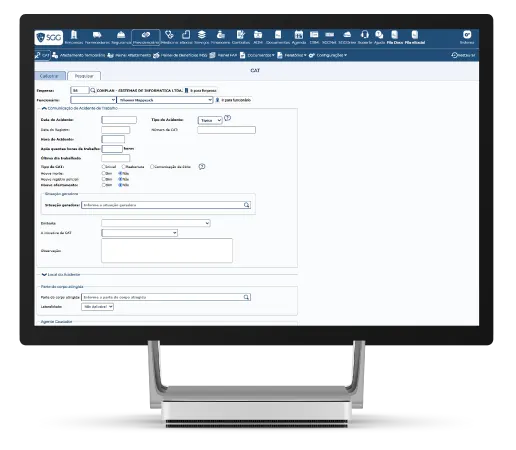The height and width of the screenshot is (450, 516).
Task: Collapse Comunicação de Acidente de Trabalho section
Action: click(44, 108)
